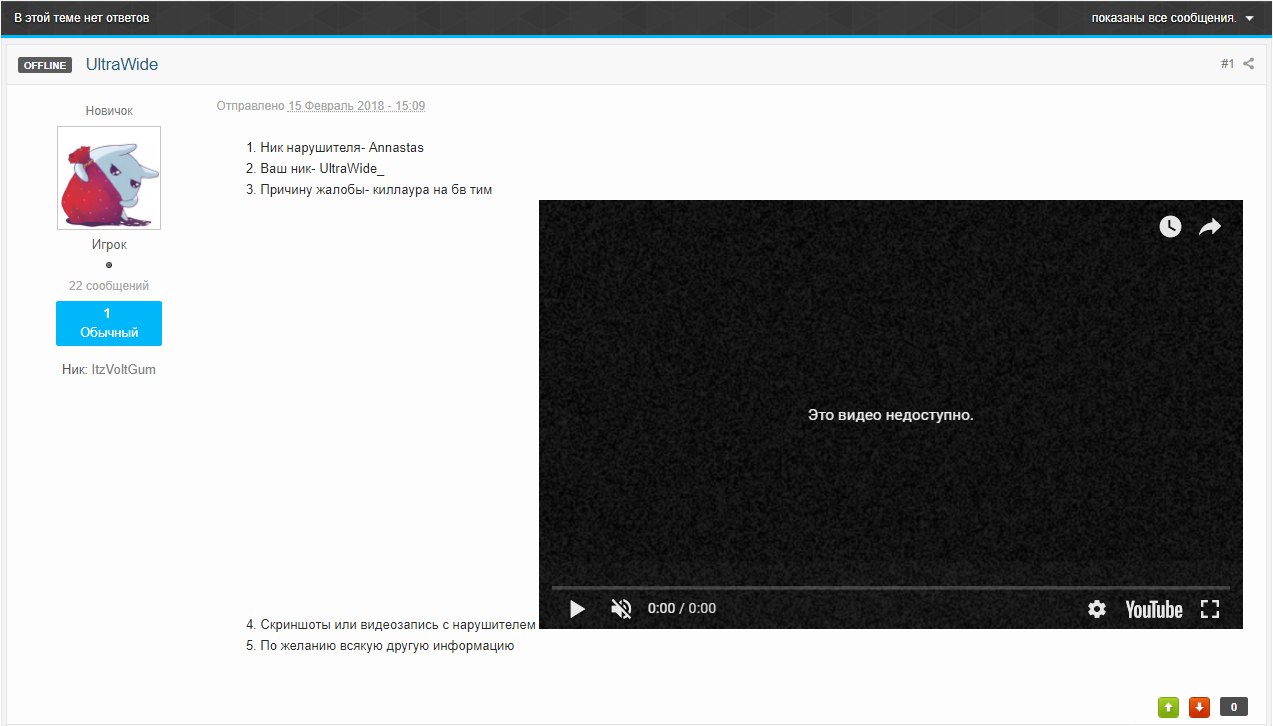The width and height of the screenshot is (1273, 726).
Task: Click the post date 15 Февраль 2018
Action: [356, 106]
